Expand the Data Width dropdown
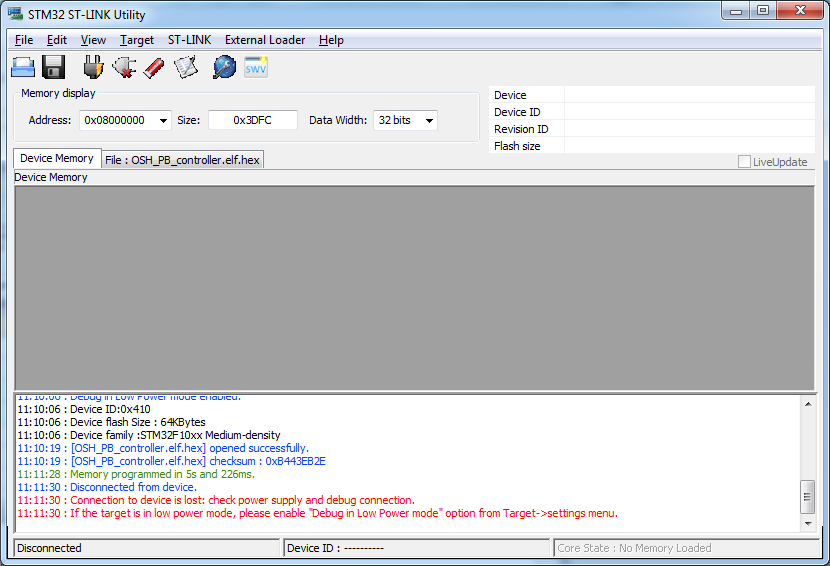This screenshot has height=566, width=830. [x=429, y=120]
